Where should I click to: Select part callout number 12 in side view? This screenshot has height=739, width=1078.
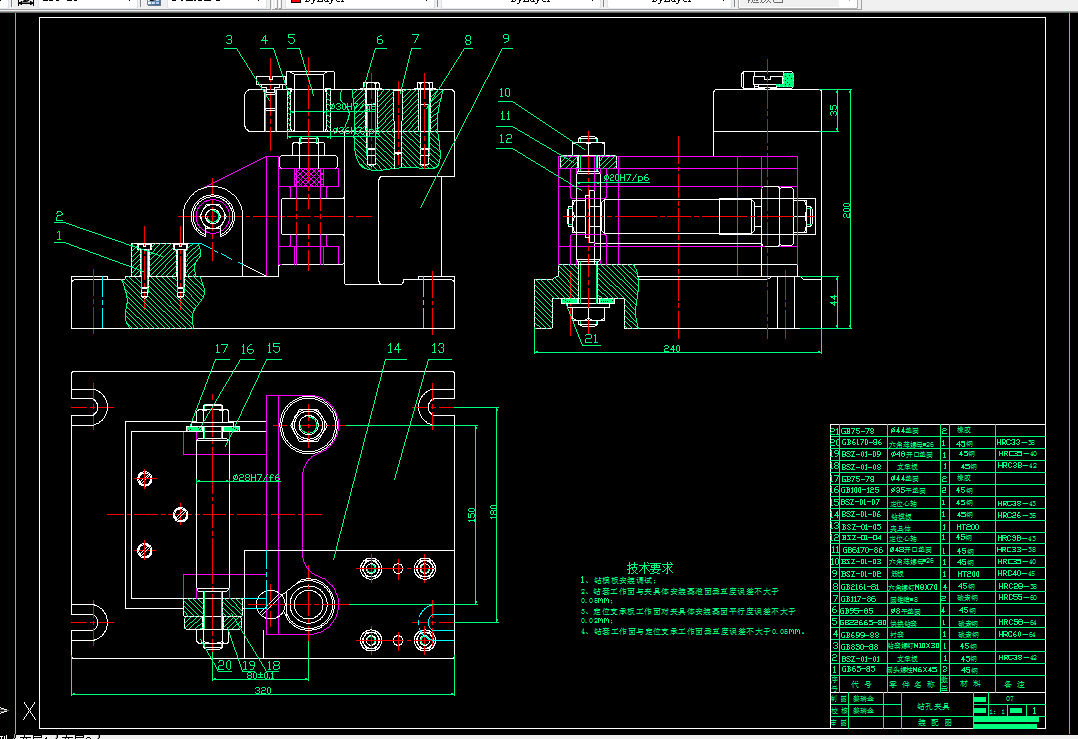click(x=506, y=139)
